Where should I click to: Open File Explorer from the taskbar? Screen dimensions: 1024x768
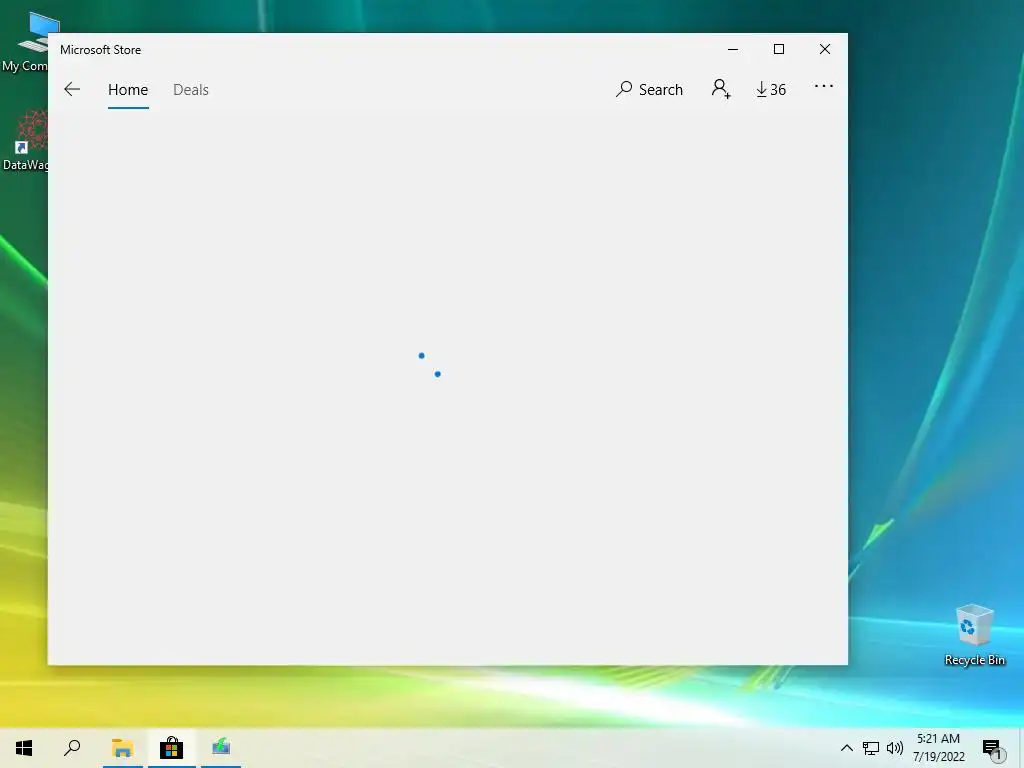122,748
